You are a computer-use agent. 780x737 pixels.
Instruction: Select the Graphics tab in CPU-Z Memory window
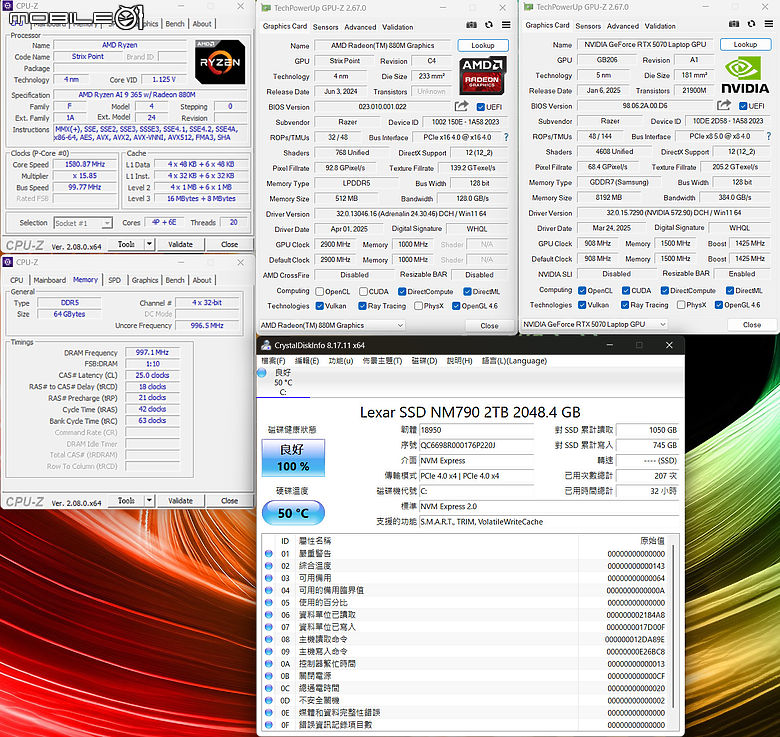tap(145, 280)
